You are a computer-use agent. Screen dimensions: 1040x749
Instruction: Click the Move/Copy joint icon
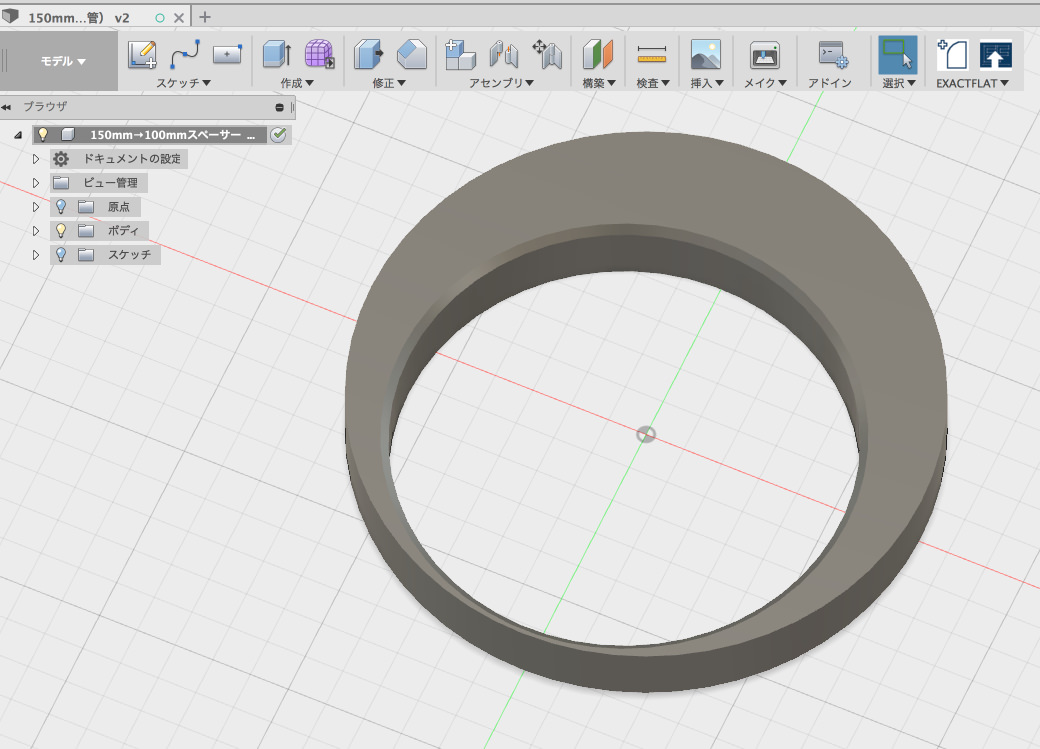pos(547,54)
